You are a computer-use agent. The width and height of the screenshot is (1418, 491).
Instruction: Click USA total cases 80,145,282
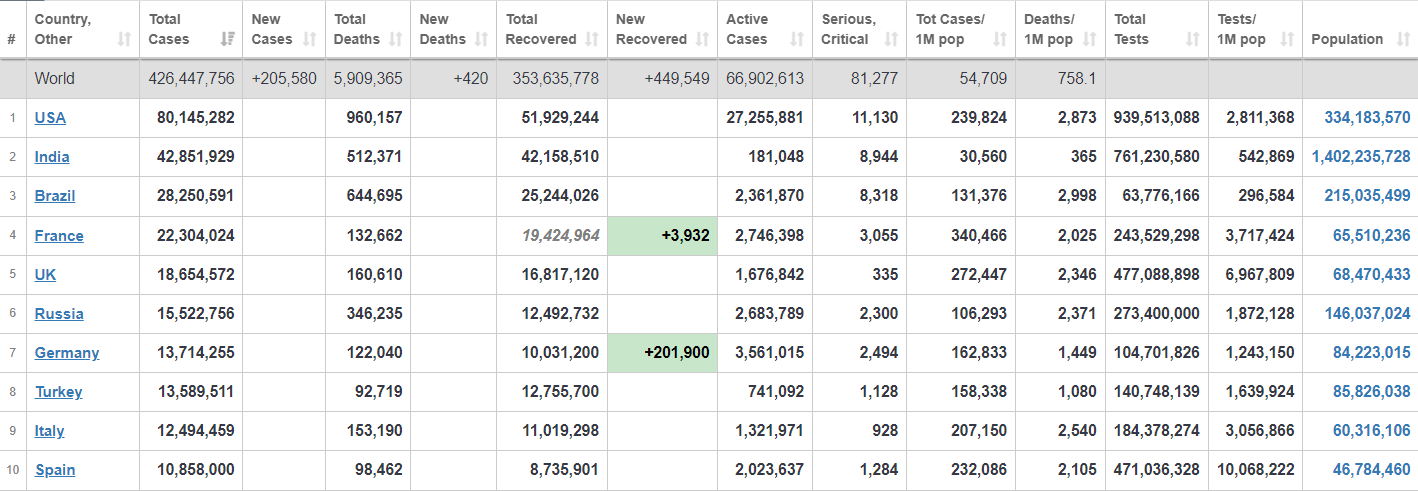[x=196, y=118]
